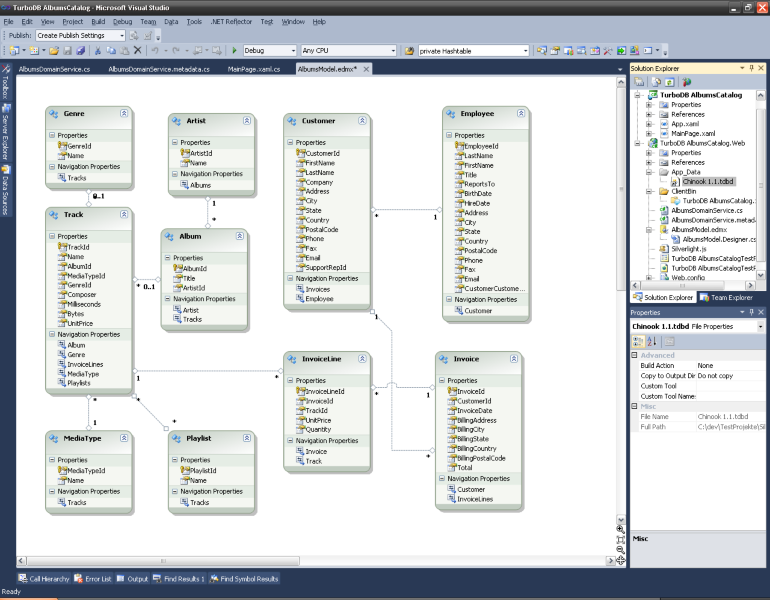The height and width of the screenshot is (600, 770).
Task: Switch to AlbumsDomainService.cs tab
Action: (54, 69)
